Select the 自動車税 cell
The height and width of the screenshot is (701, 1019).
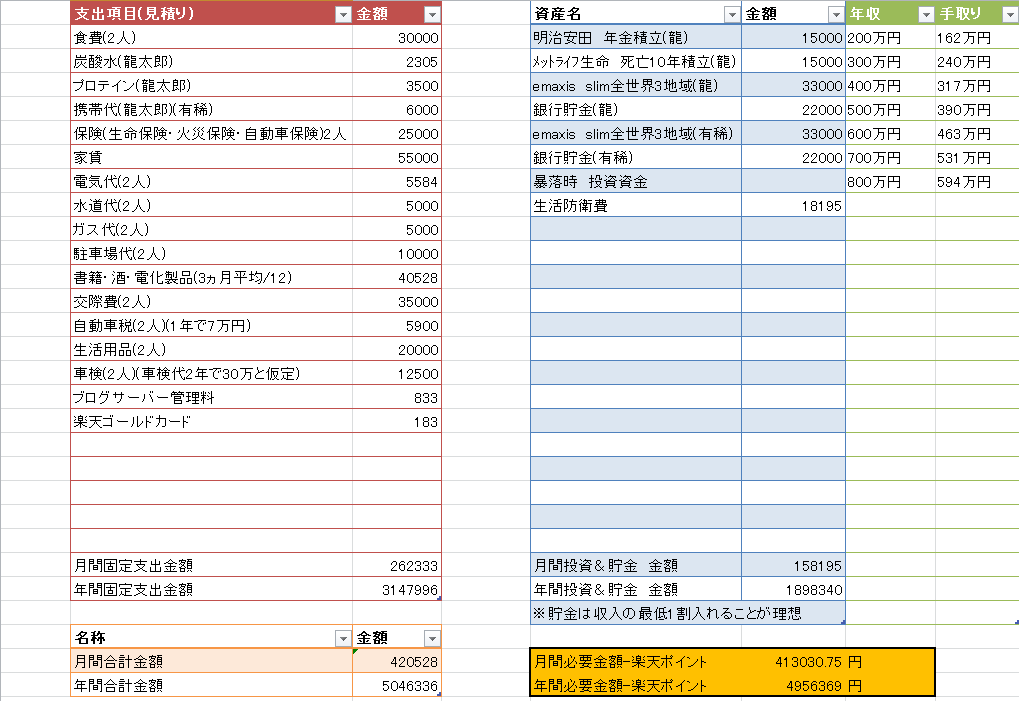click(x=211, y=326)
